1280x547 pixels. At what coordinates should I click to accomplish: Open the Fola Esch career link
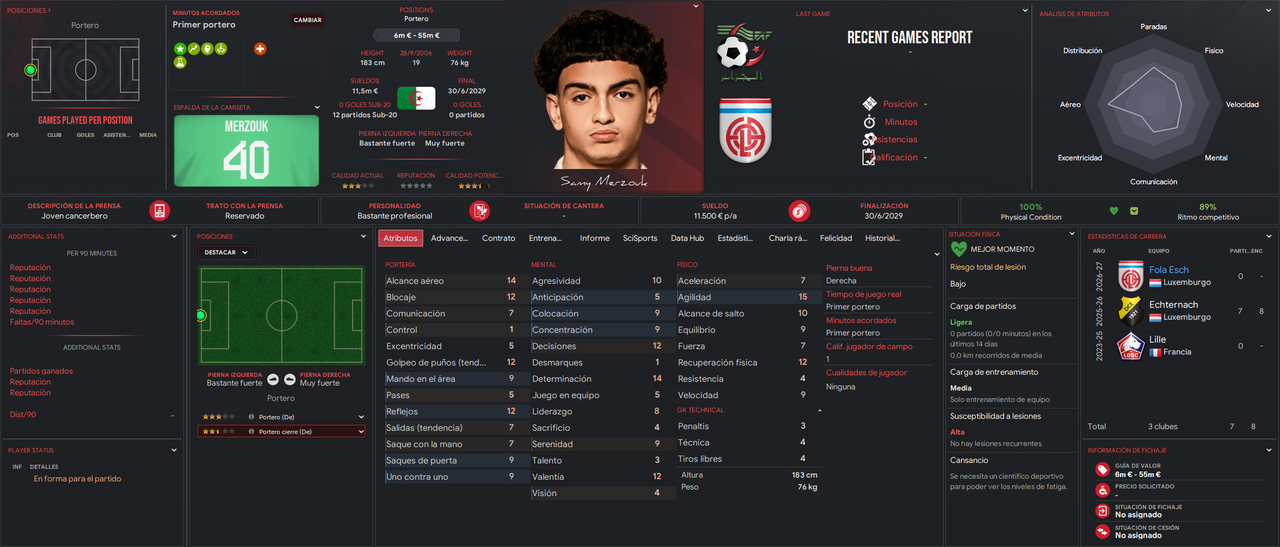coord(1169,270)
